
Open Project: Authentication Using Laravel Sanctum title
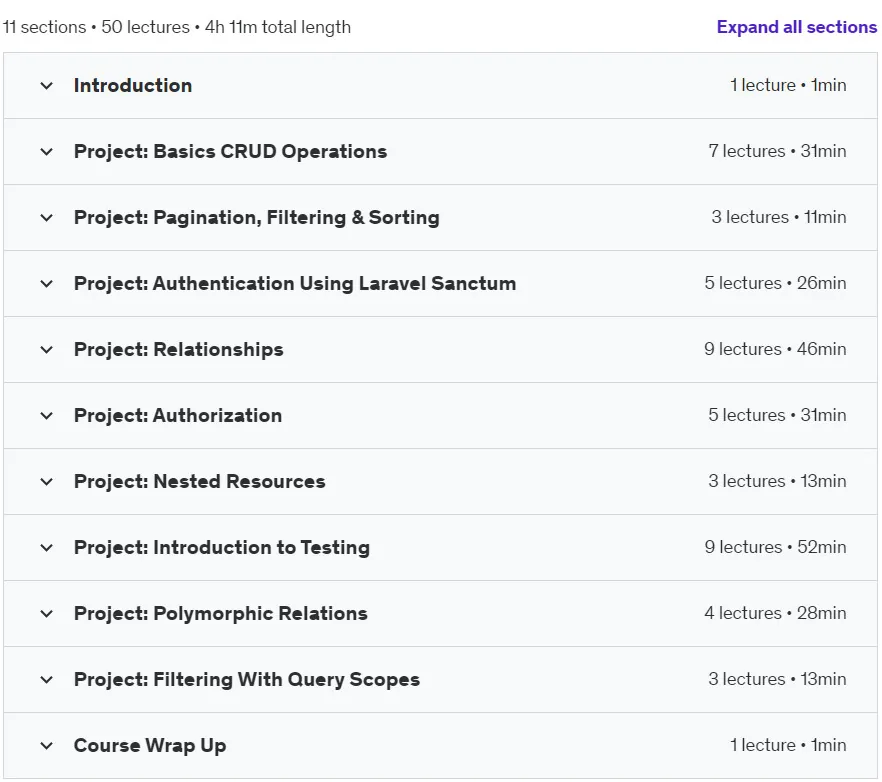click(x=295, y=284)
